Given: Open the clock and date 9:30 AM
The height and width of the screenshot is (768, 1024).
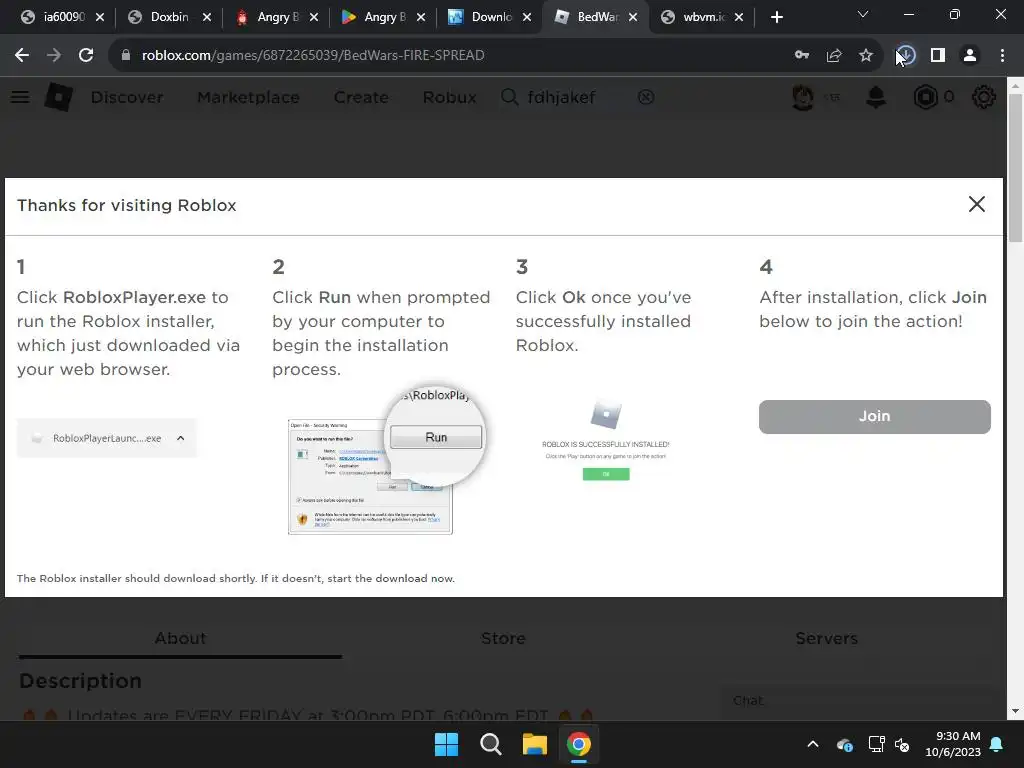Looking at the screenshot, I should tap(953, 744).
